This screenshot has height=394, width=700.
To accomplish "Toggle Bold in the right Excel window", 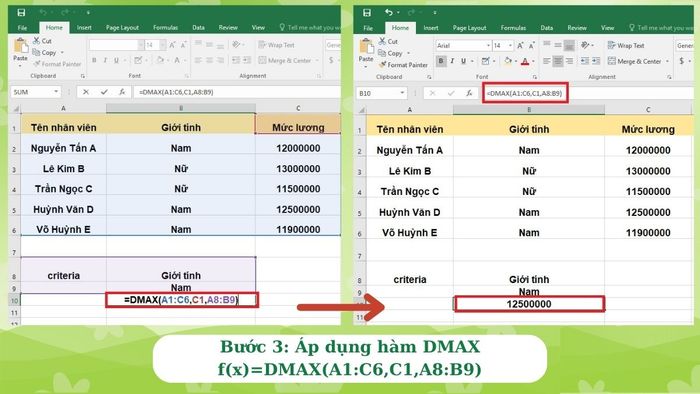I will (441, 61).
